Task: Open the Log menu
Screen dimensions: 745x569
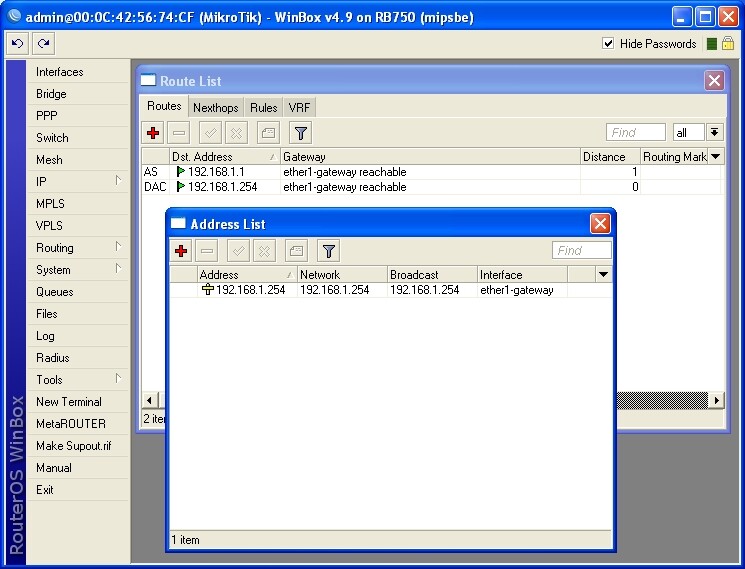Action: point(77,336)
